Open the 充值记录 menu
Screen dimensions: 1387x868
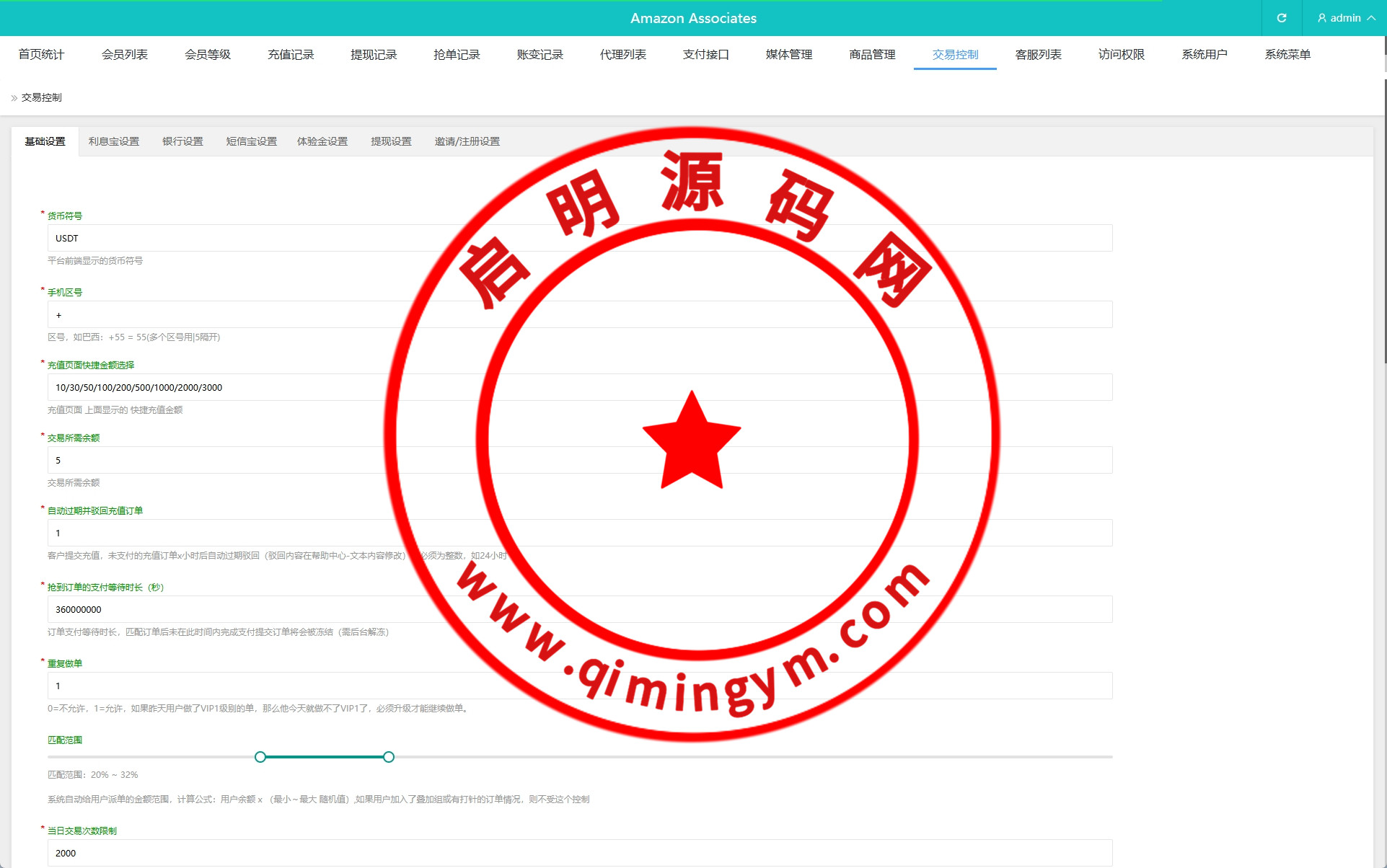click(x=291, y=55)
